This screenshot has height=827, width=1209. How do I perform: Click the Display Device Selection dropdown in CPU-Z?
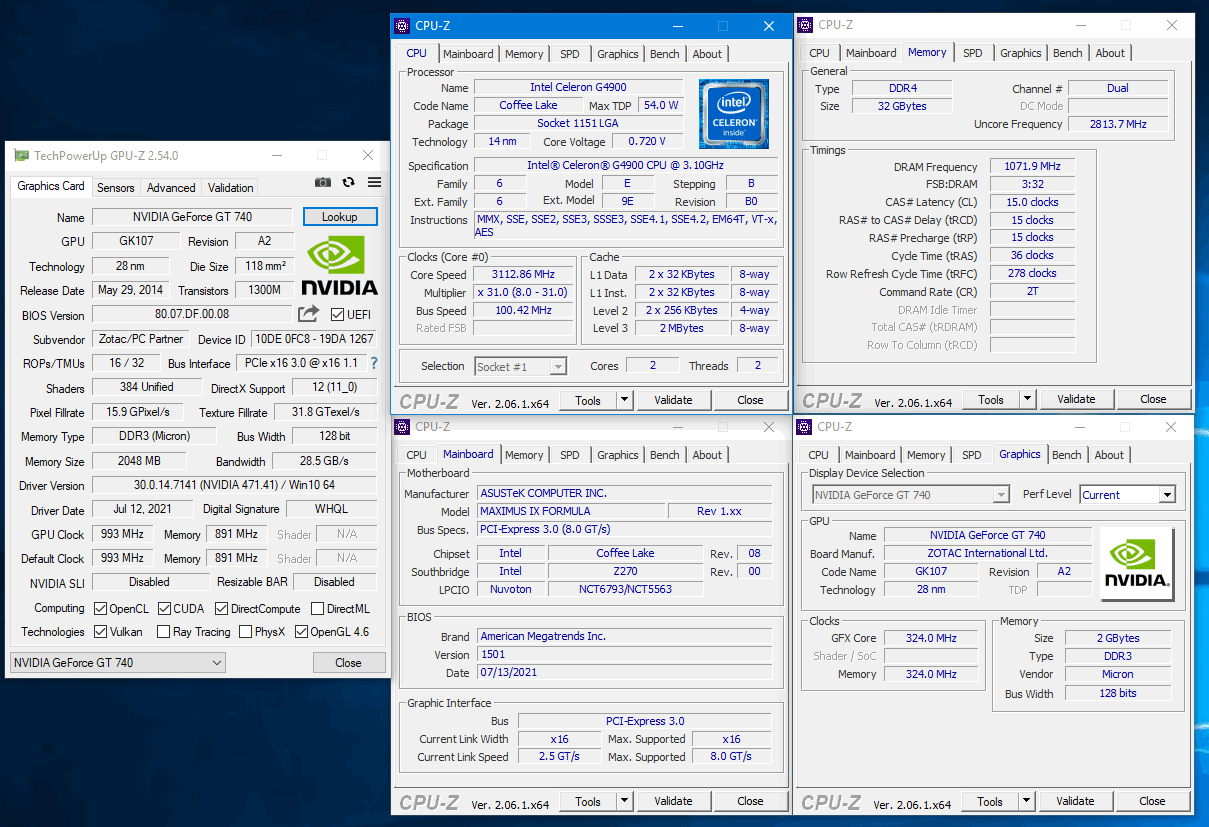911,495
